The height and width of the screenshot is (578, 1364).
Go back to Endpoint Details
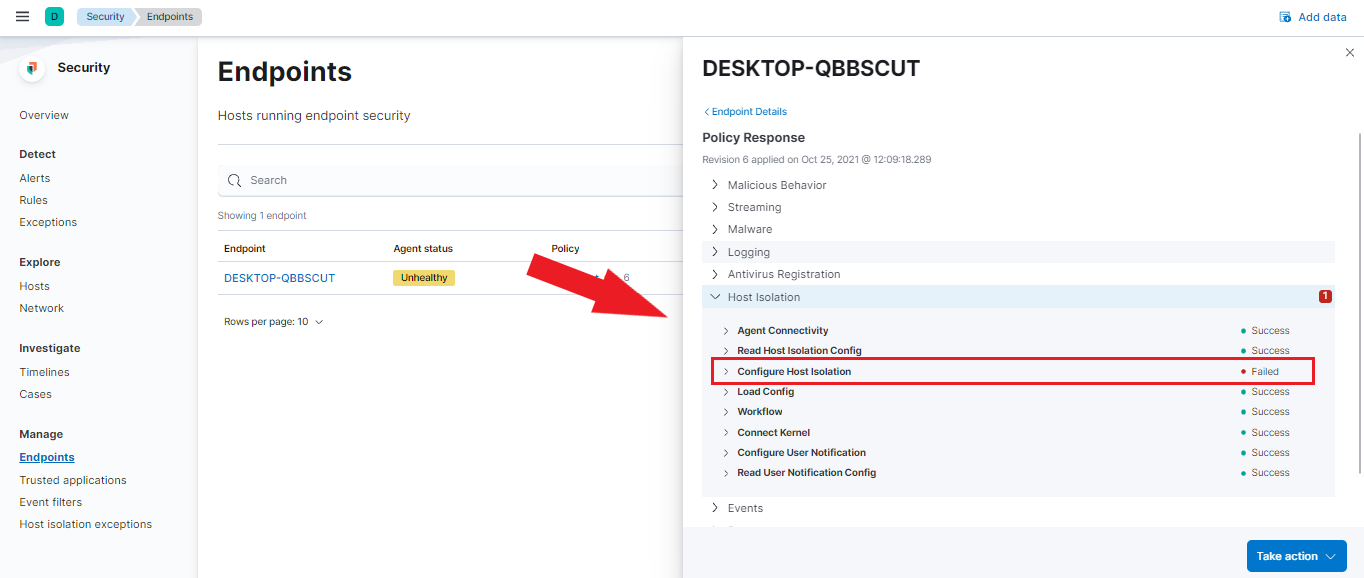click(745, 112)
